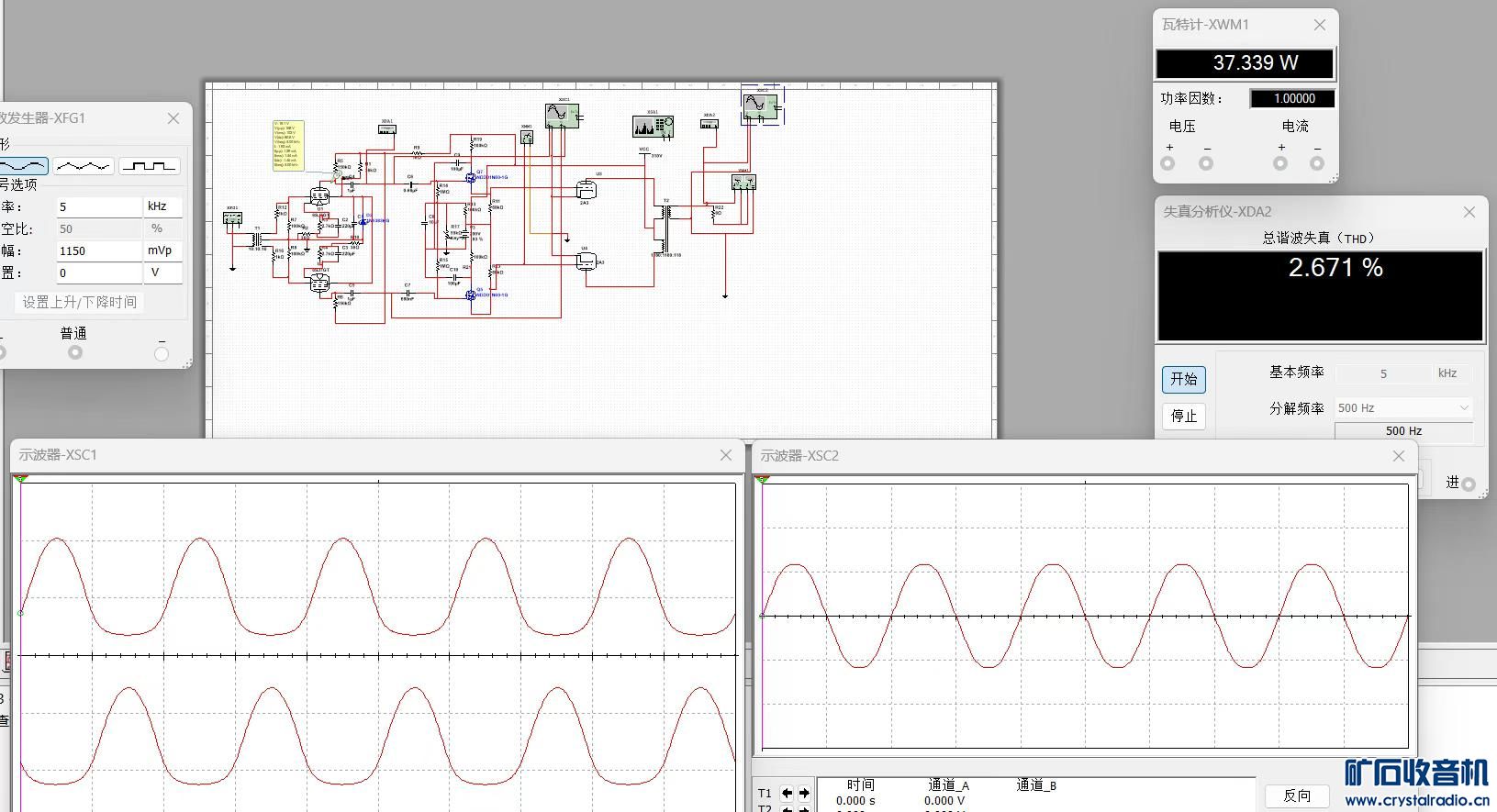Click the XSA1 spectrum analyzer icon
Screen dimensions: 1497x812
pyautogui.click(x=653, y=126)
